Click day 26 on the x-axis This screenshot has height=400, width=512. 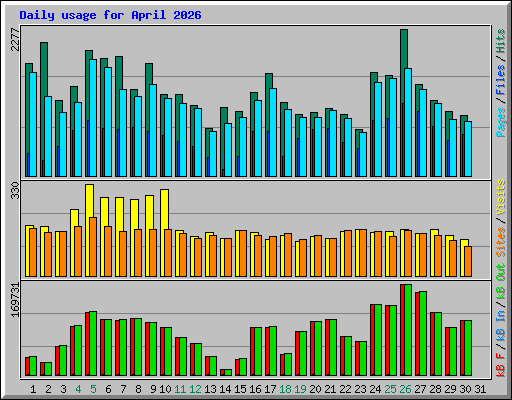(x=405, y=389)
